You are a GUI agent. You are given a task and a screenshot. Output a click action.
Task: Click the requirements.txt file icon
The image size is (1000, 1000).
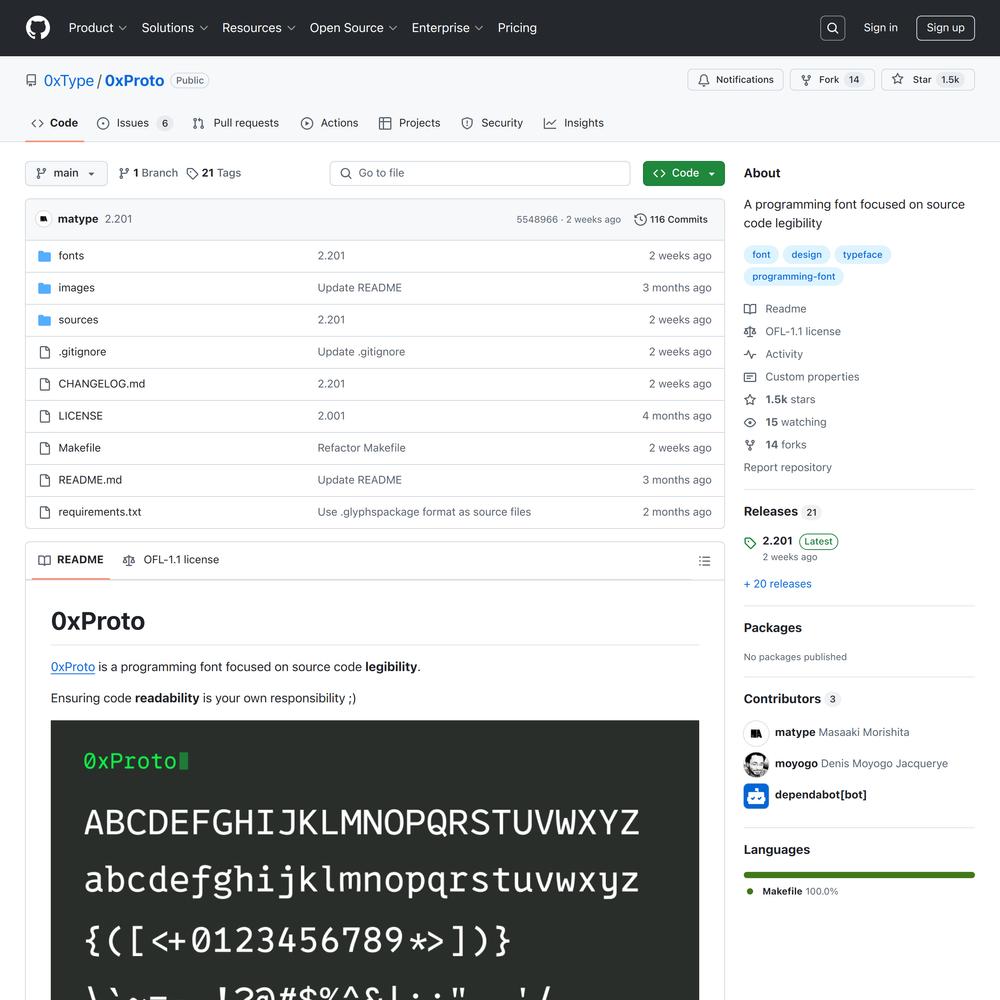tap(45, 512)
